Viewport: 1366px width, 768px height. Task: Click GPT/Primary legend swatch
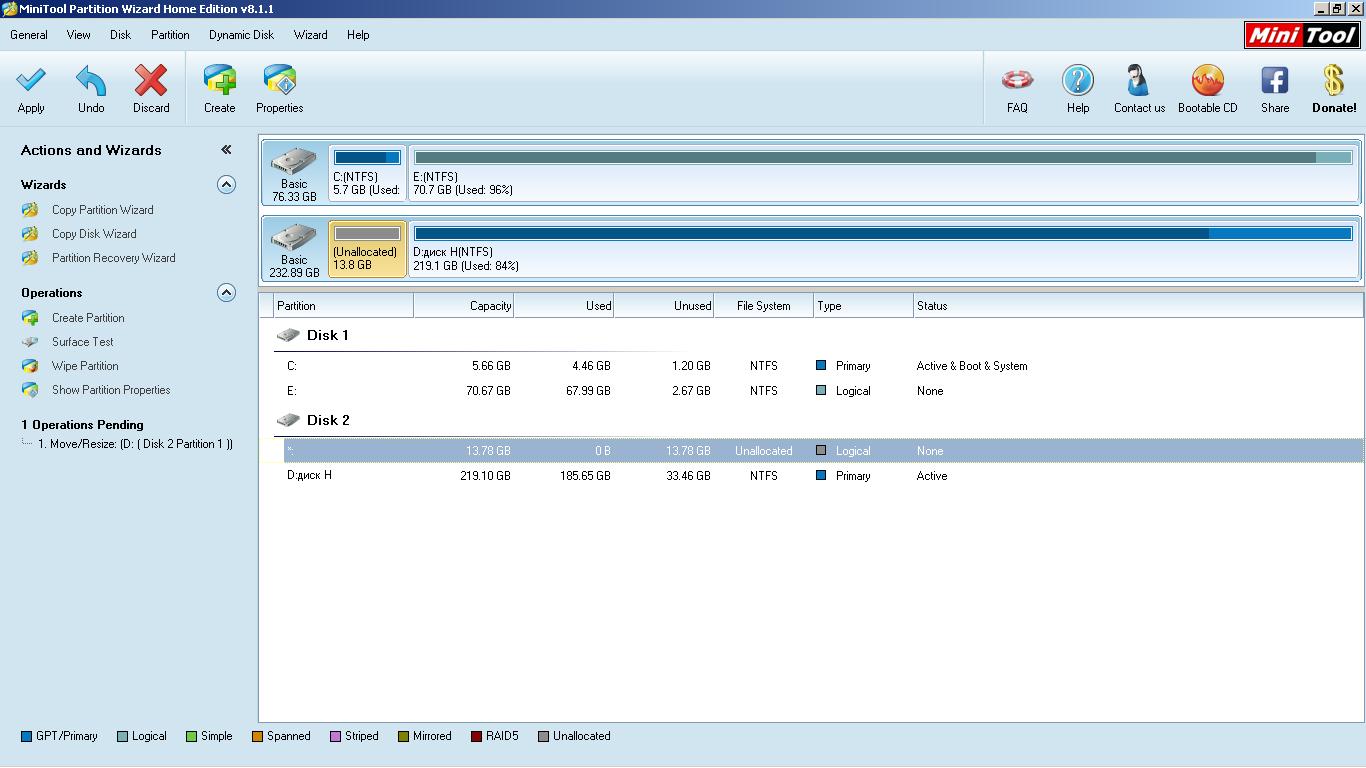26,737
